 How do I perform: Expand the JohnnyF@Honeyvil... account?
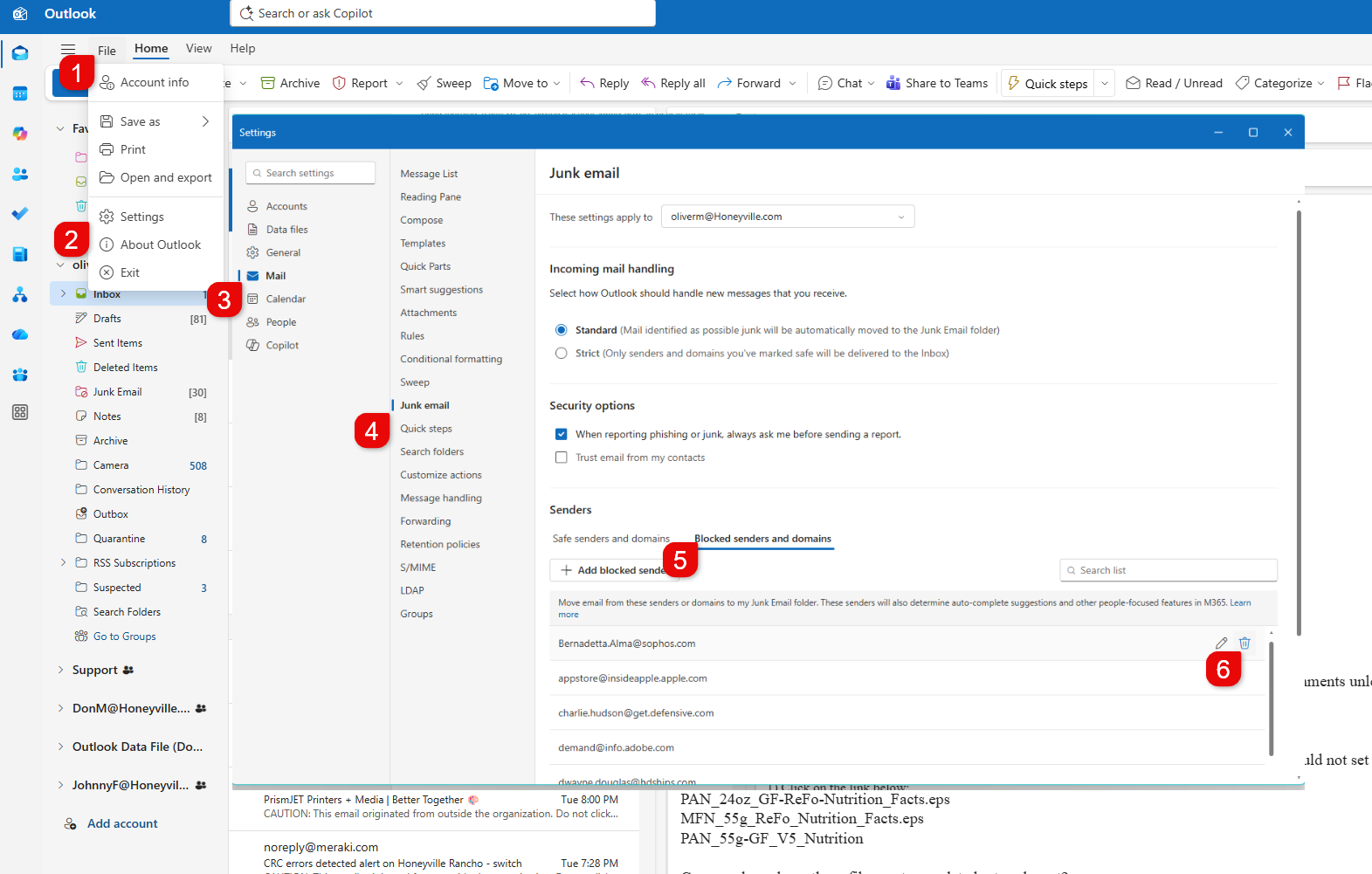pyautogui.click(x=60, y=786)
